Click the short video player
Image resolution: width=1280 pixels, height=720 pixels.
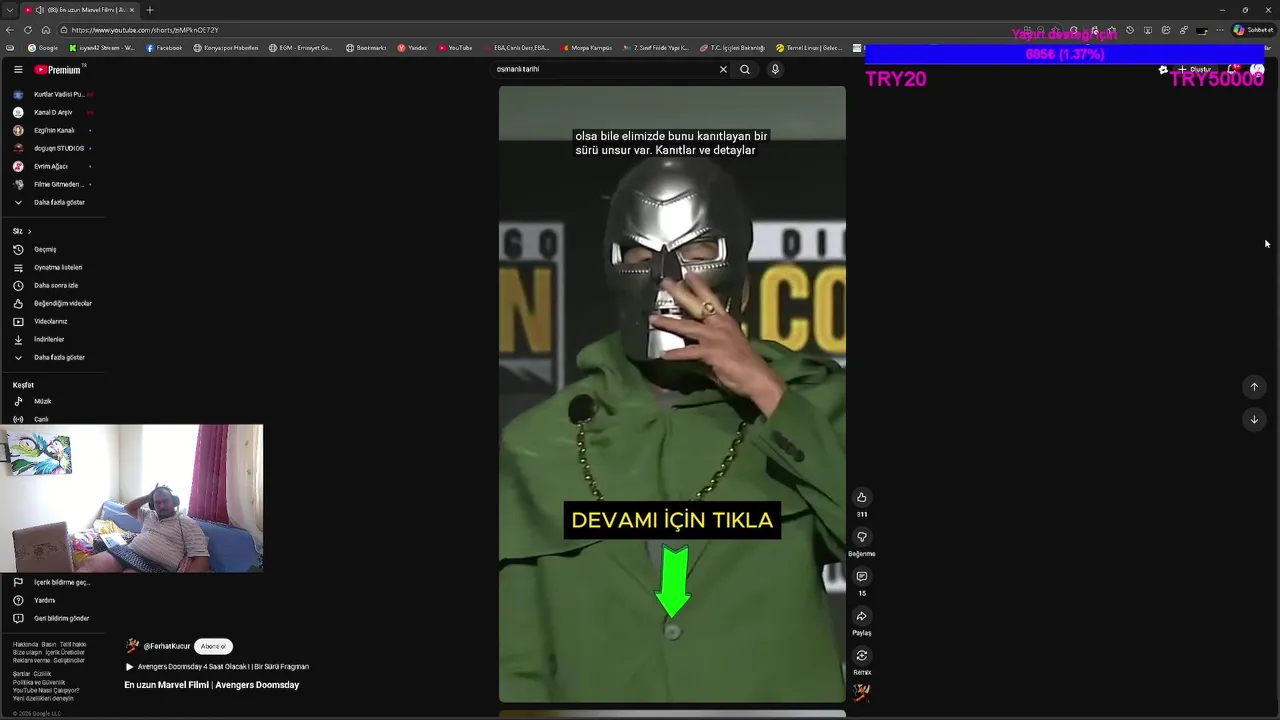[x=672, y=394]
